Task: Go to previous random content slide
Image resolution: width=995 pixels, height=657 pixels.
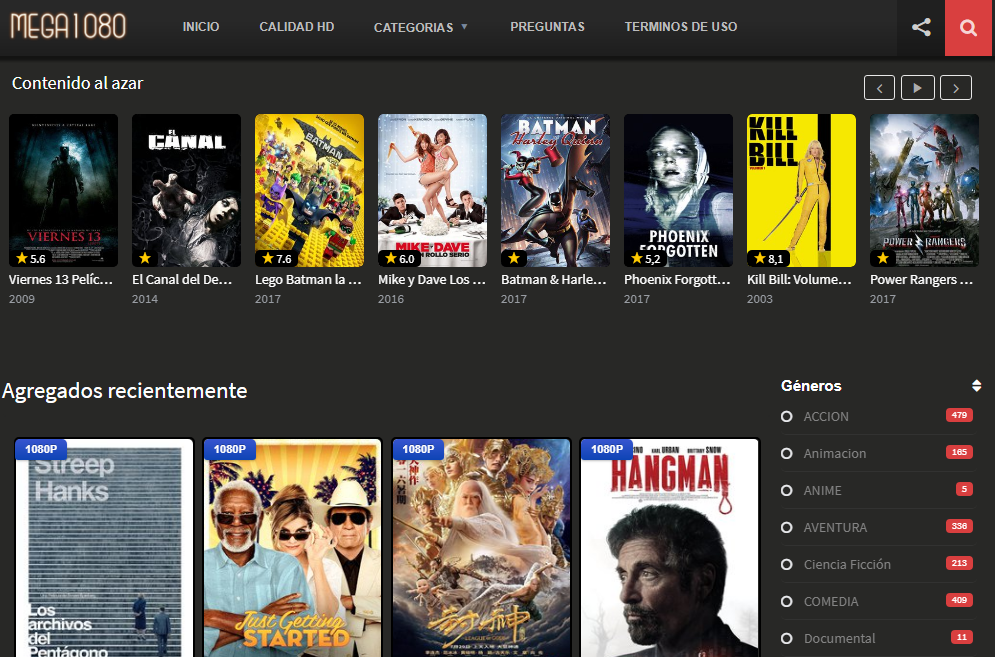Action: point(879,88)
